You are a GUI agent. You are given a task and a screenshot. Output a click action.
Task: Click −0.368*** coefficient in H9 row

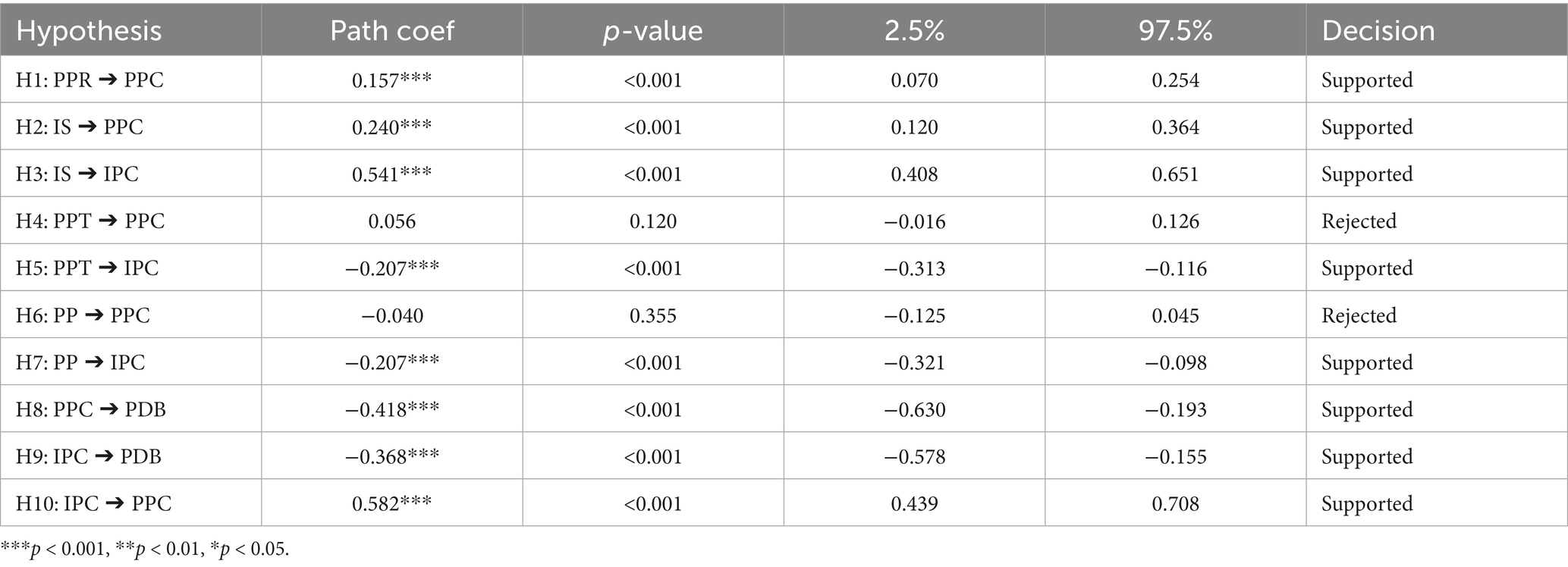(391, 456)
